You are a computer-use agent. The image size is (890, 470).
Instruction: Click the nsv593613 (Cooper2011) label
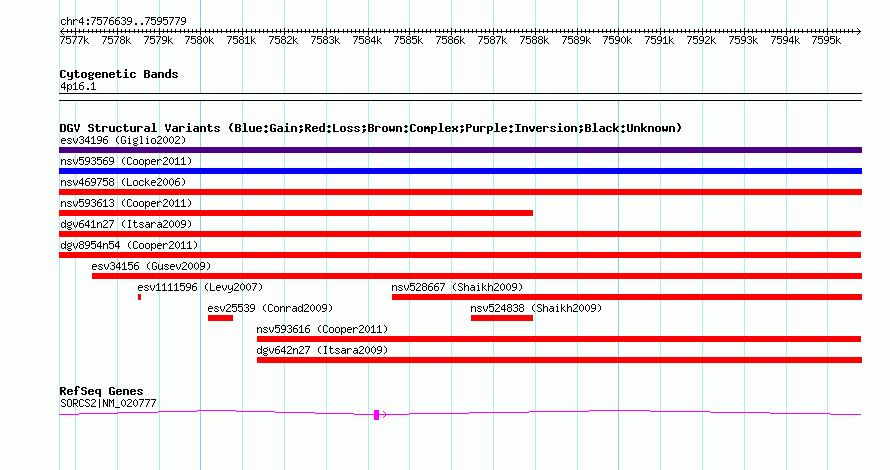tap(126, 203)
